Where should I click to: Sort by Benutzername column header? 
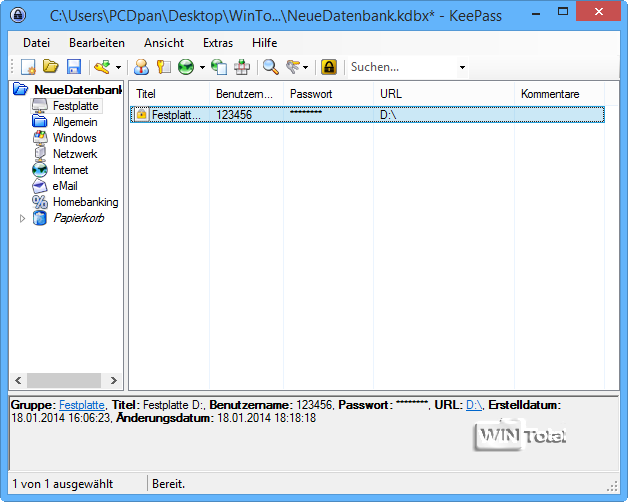point(246,94)
